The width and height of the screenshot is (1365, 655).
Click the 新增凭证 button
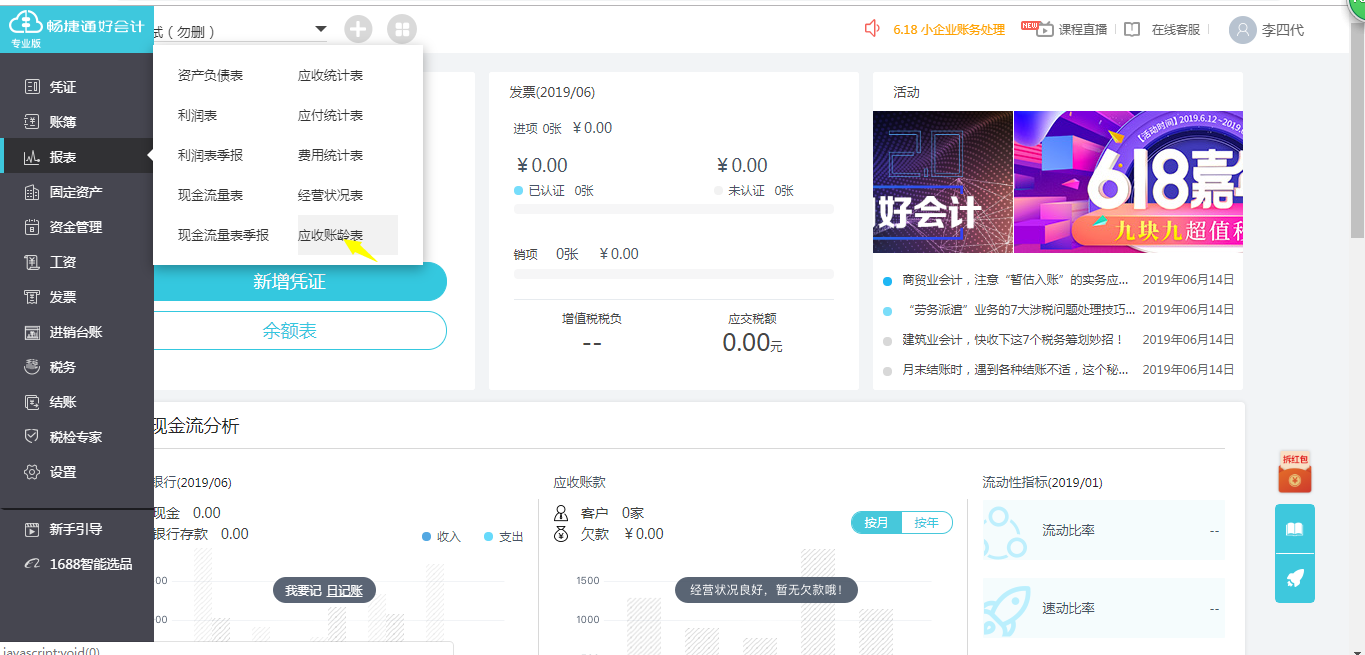(x=290, y=282)
